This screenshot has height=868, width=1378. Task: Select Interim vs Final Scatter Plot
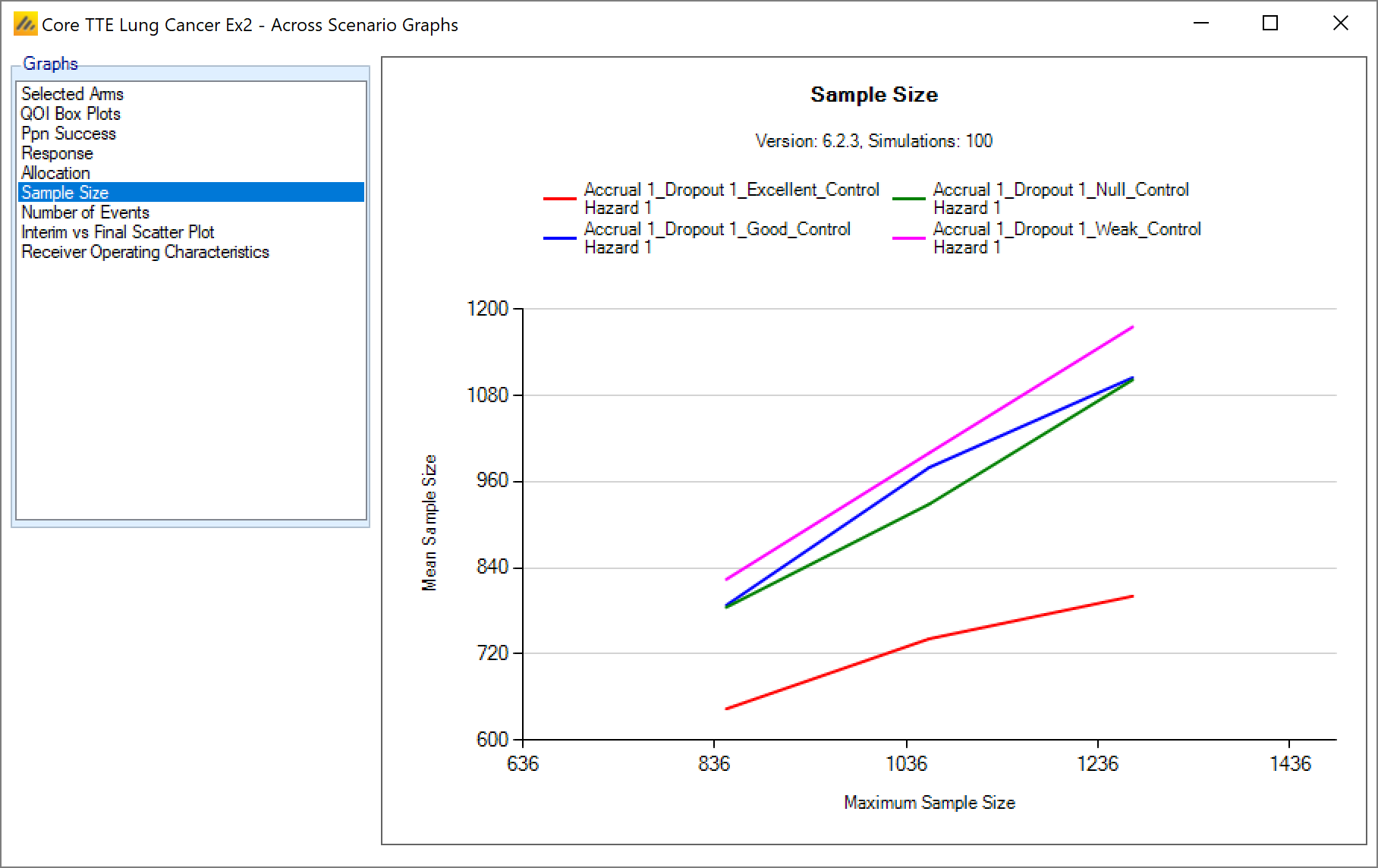(118, 232)
